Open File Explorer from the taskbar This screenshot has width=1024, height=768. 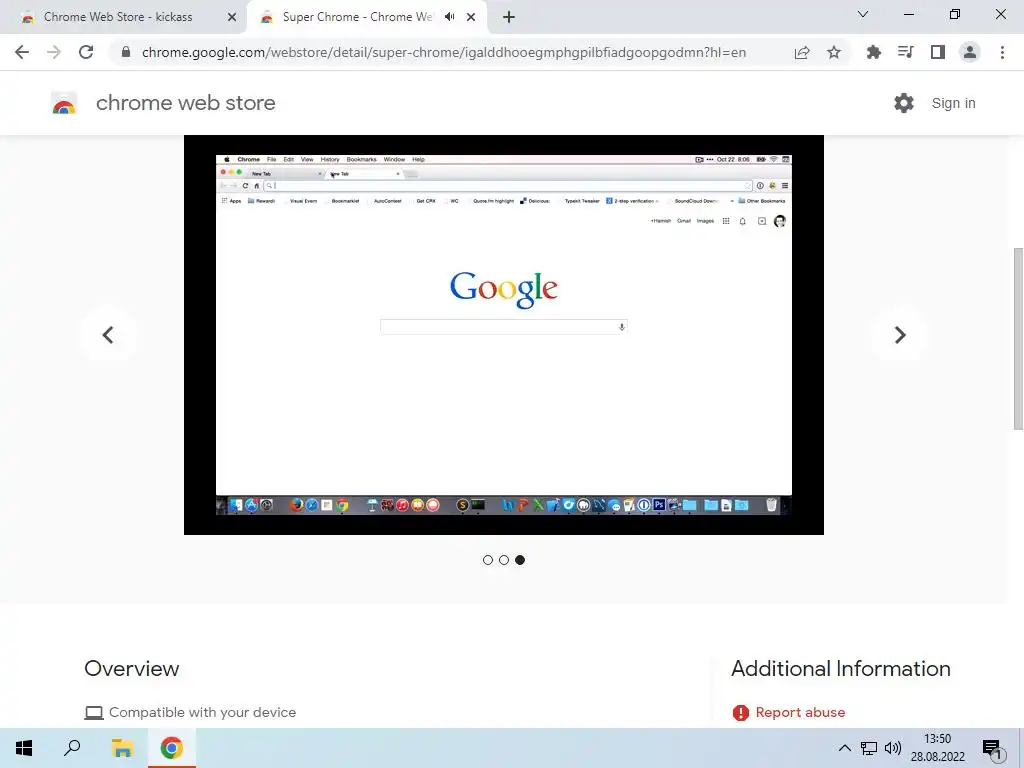click(122, 748)
